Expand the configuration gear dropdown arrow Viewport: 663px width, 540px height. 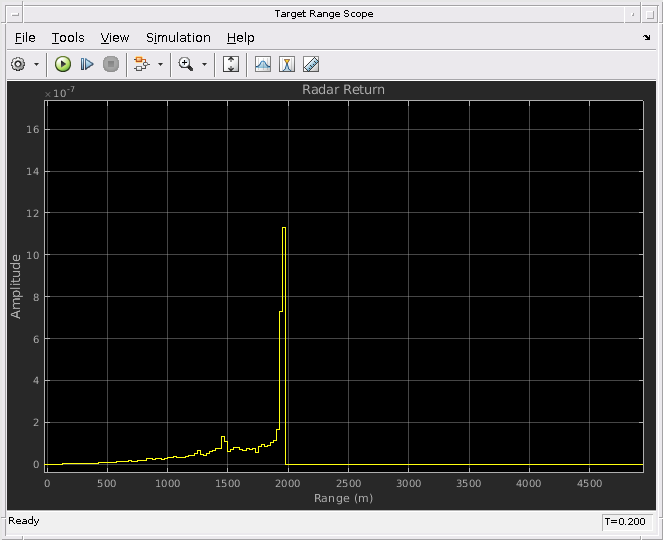tap(36, 64)
